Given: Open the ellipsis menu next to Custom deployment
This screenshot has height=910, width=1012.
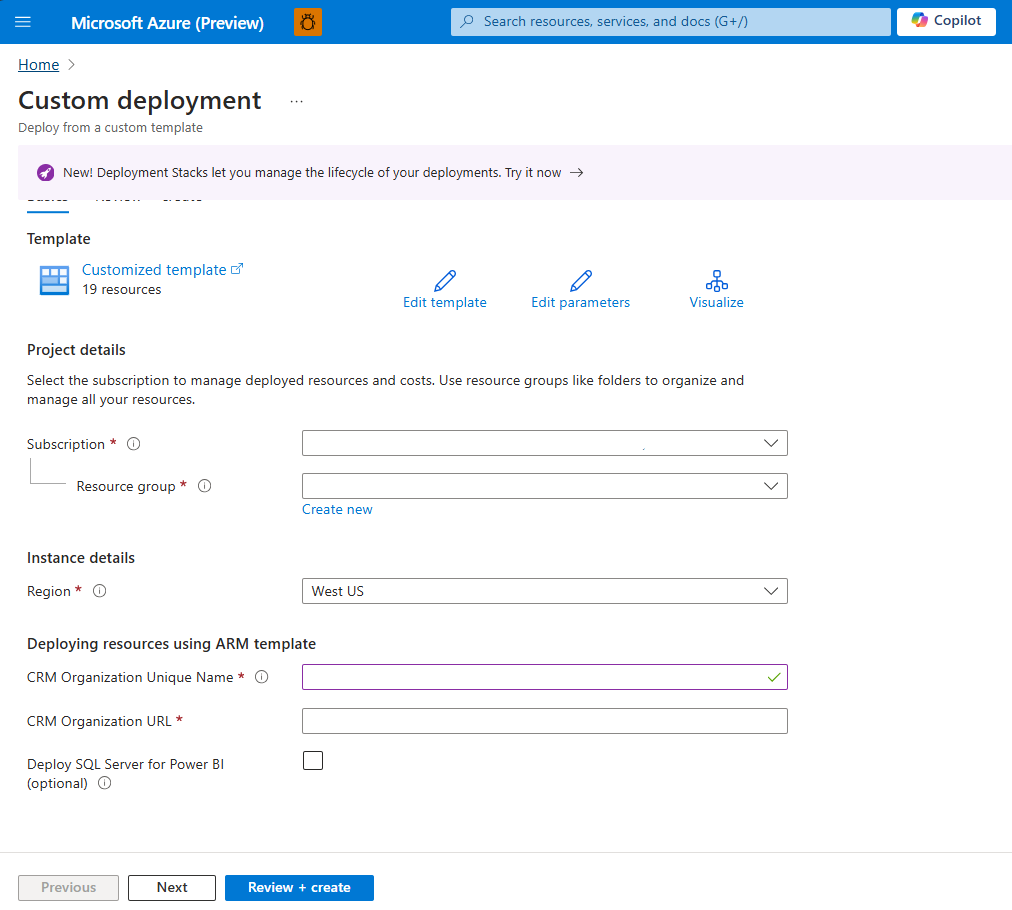Looking at the screenshot, I should 296,100.
